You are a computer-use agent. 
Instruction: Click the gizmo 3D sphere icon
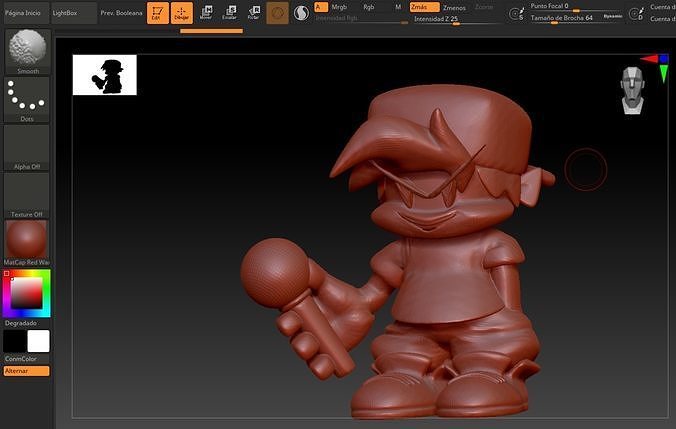(277, 13)
